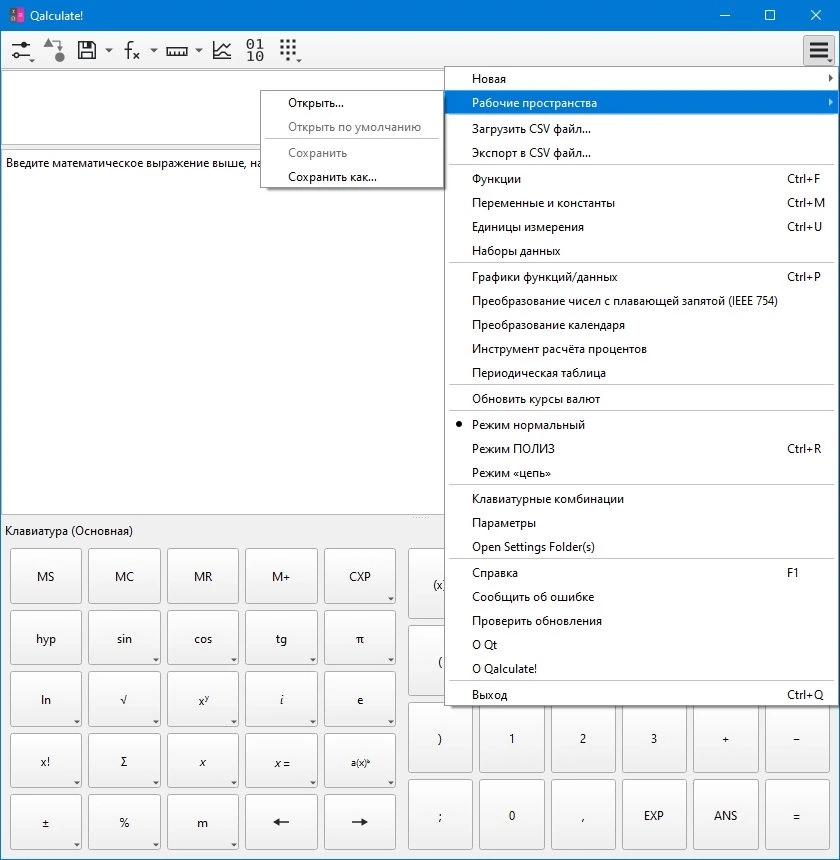Open dropdown arrow next to fx icon
This screenshot has width=840, height=860.
(x=154, y=50)
